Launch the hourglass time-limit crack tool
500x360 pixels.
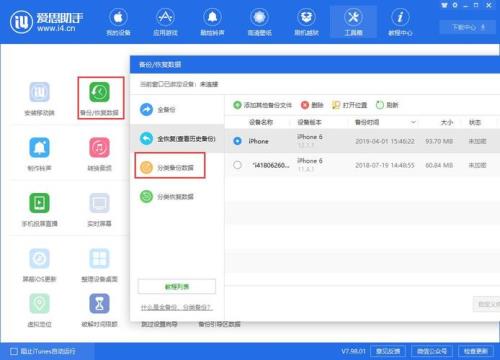[x=99, y=310]
